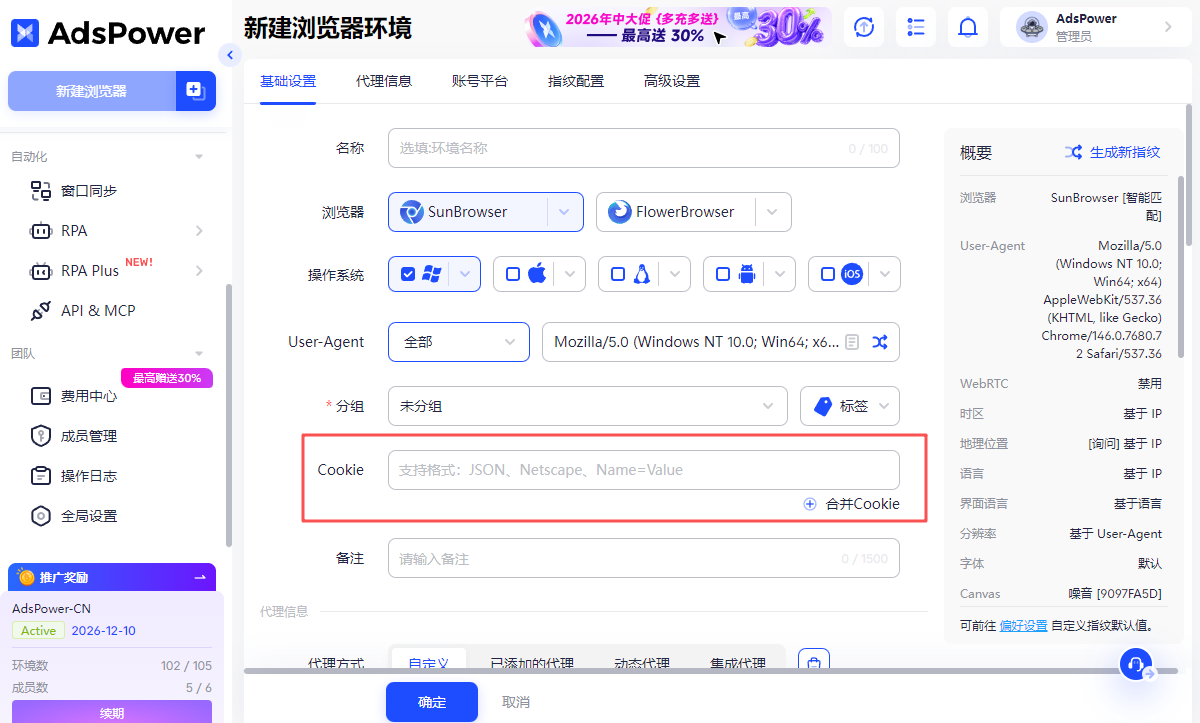This screenshot has height=723, width=1200.
Task: Open the 偏好设置 link
Action: click(1023, 626)
